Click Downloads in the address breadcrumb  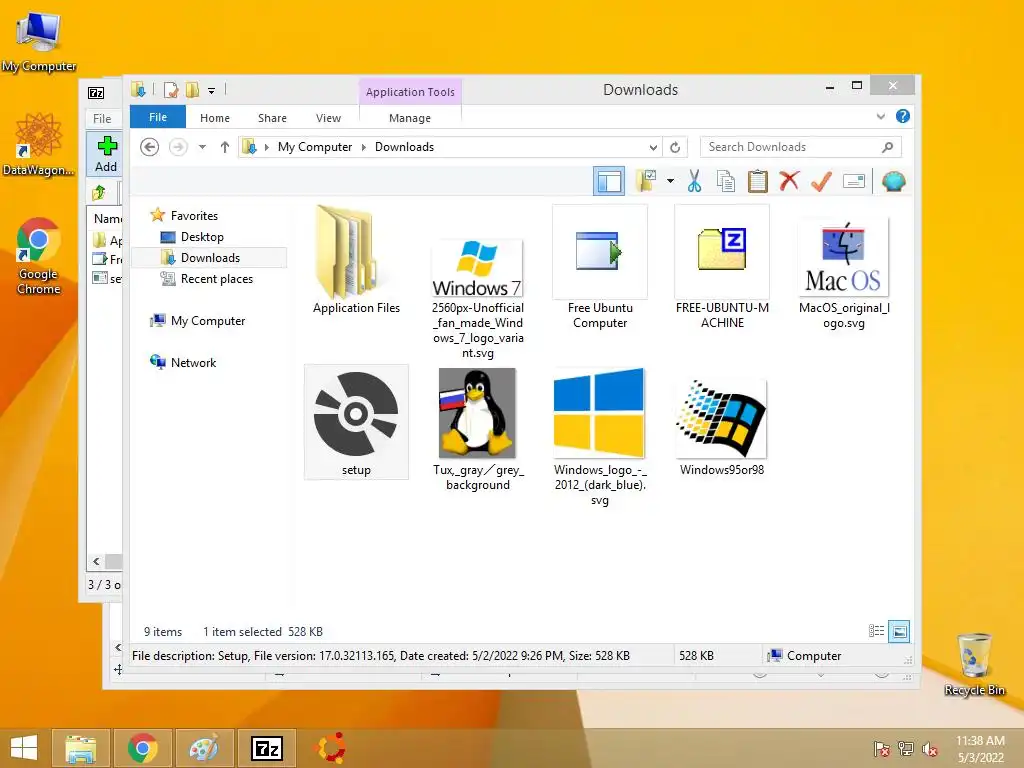click(404, 147)
